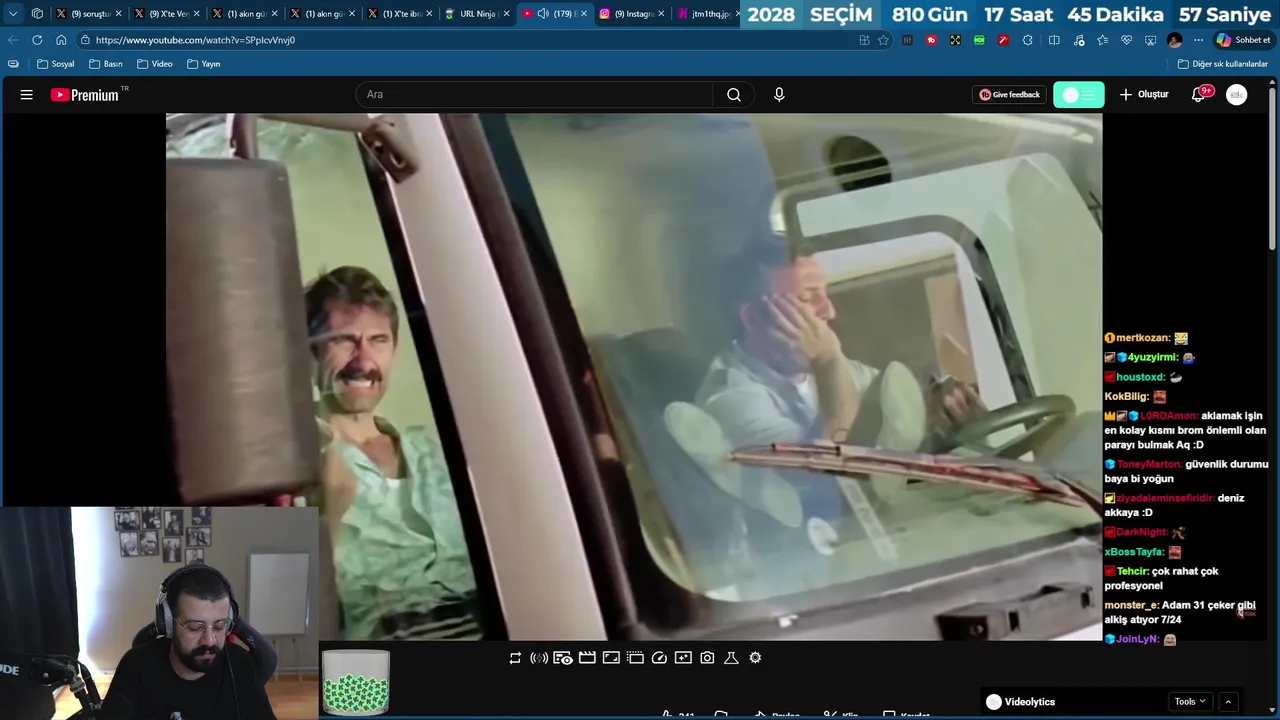Go to the browser home page icon
1280x720 pixels.
click(x=61, y=40)
